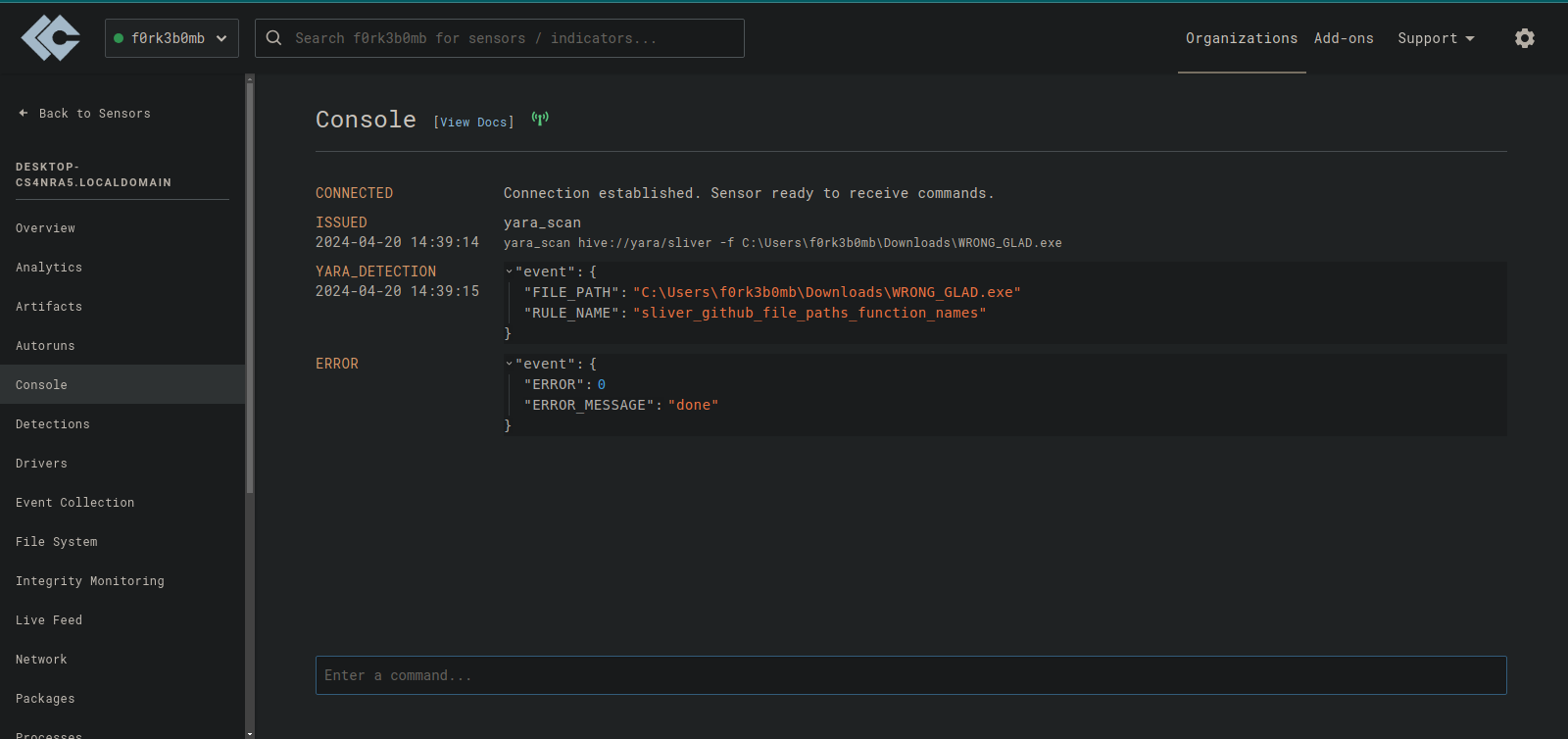
Task: Open Live Feed in sidebar
Action: point(49,620)
